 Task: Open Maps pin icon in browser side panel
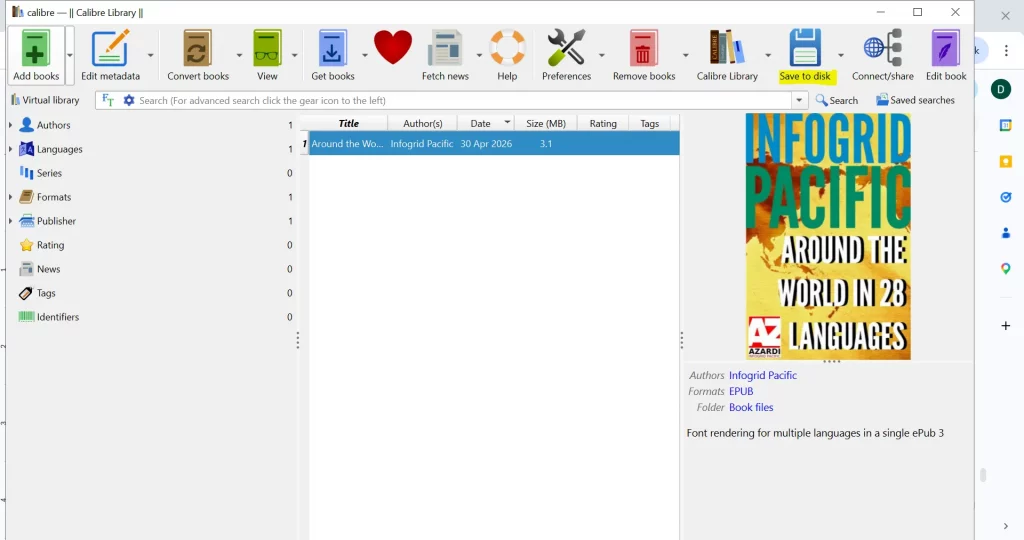tap(1006, 268)
